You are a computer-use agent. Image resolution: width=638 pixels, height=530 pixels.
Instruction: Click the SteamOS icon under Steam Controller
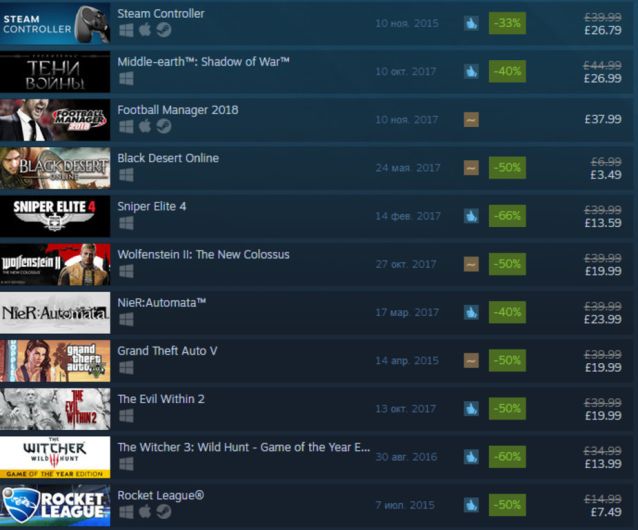(x=164, y=30)
